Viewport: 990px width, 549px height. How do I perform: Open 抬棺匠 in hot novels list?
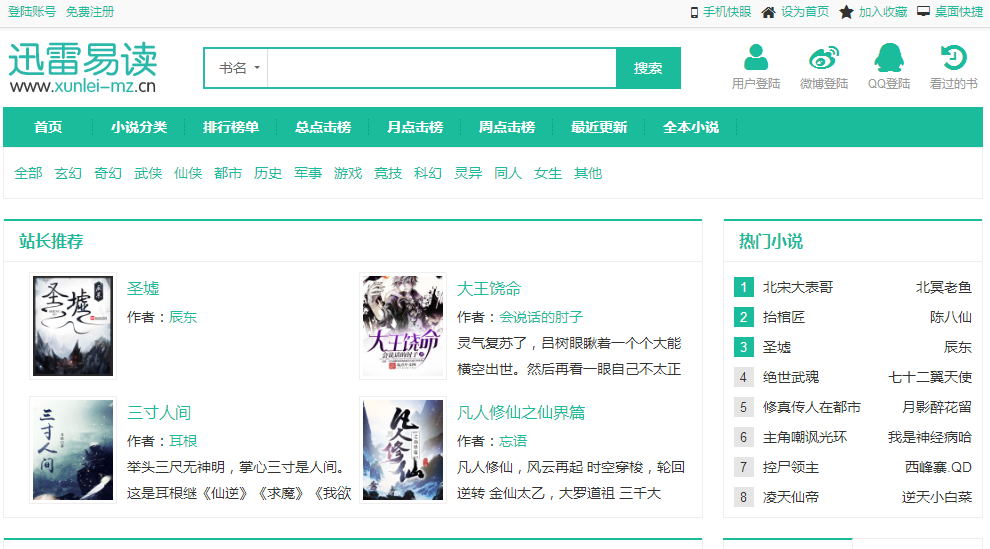point(784,317)
